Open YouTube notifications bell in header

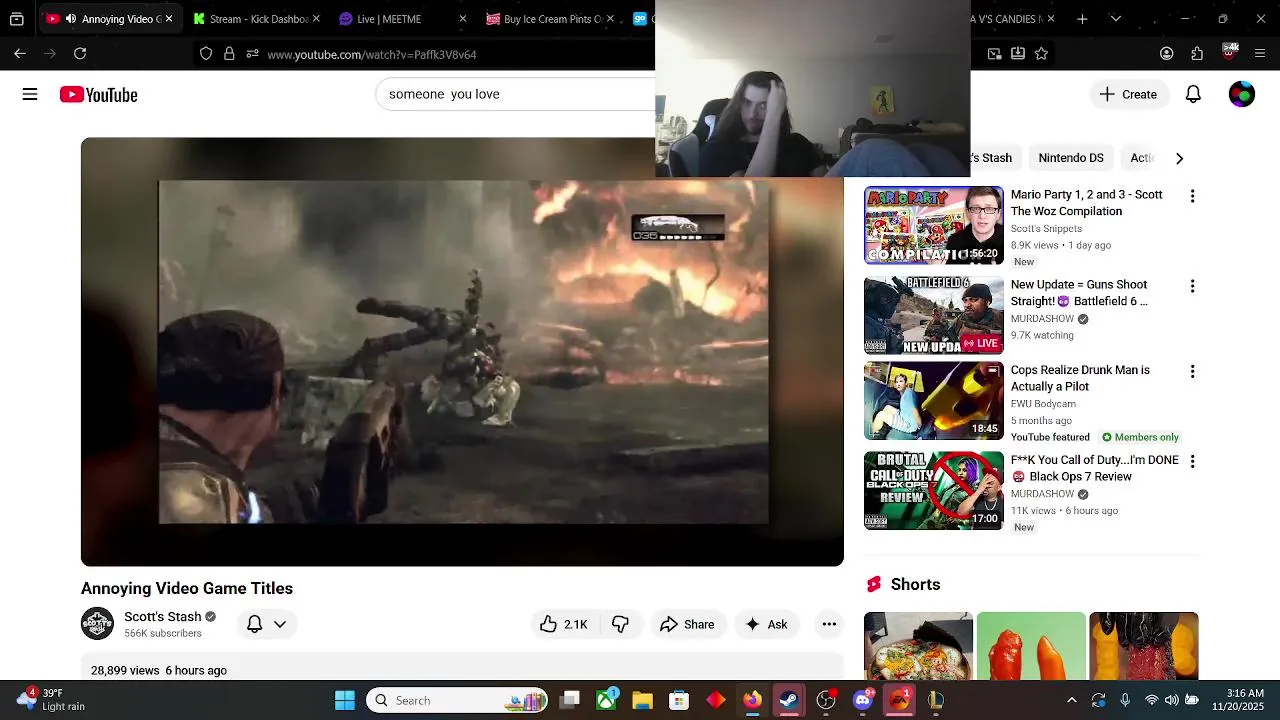pyautogui.click(x=1193, y=94)
